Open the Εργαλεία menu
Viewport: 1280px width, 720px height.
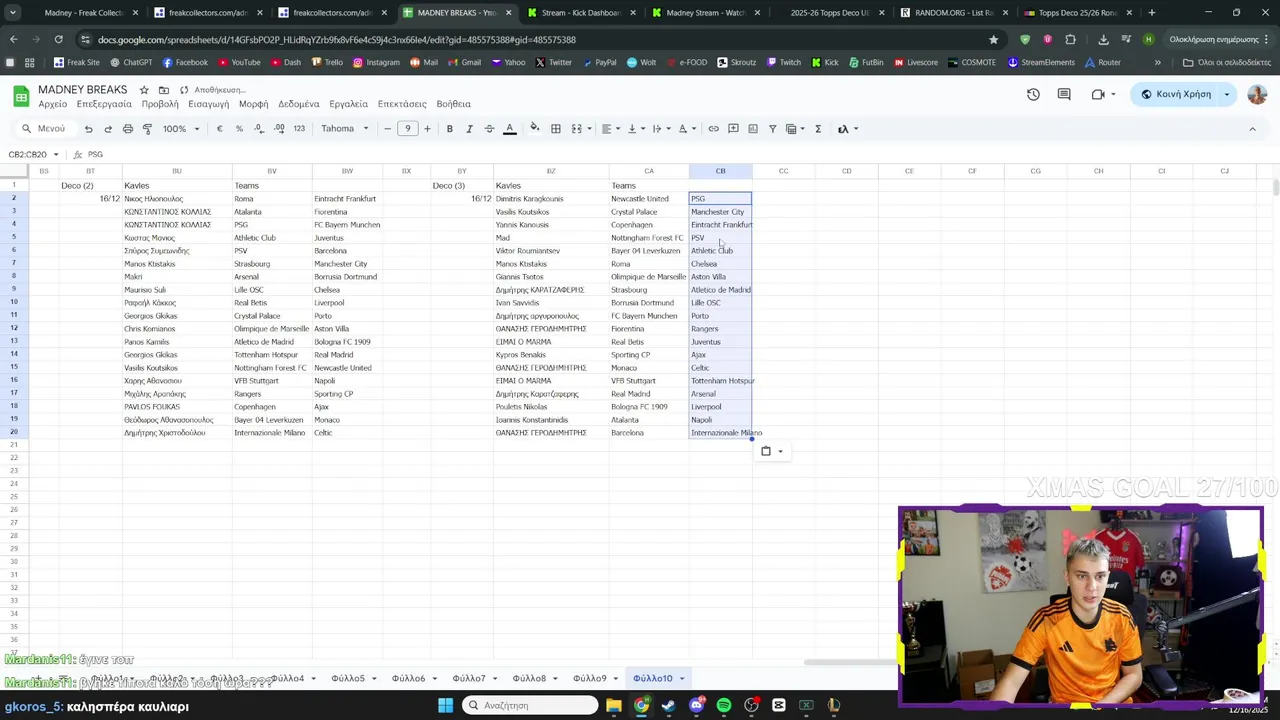(349, 104)
